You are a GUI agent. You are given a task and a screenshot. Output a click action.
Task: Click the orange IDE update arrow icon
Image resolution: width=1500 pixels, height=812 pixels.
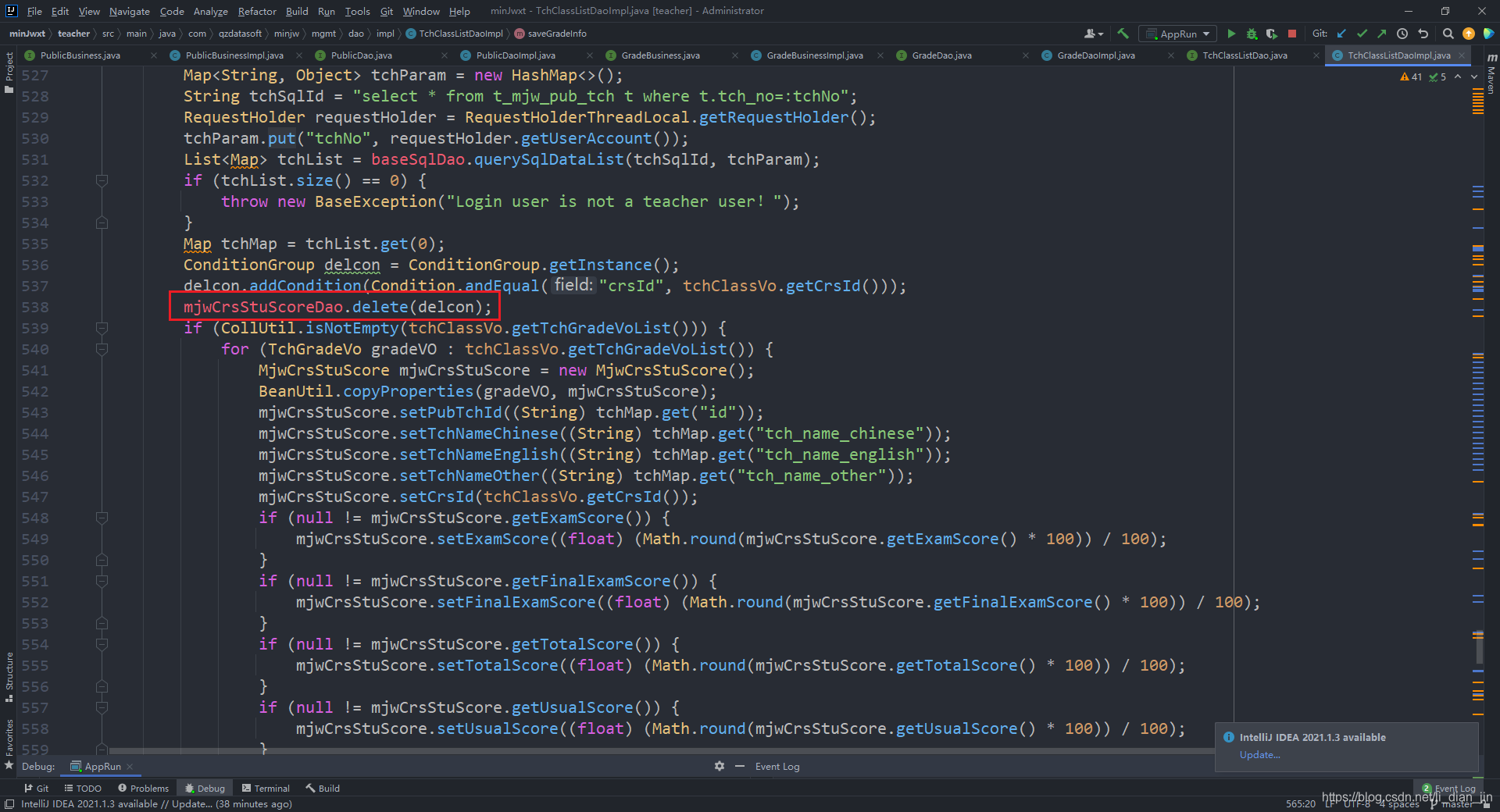tap(1469, 34)
